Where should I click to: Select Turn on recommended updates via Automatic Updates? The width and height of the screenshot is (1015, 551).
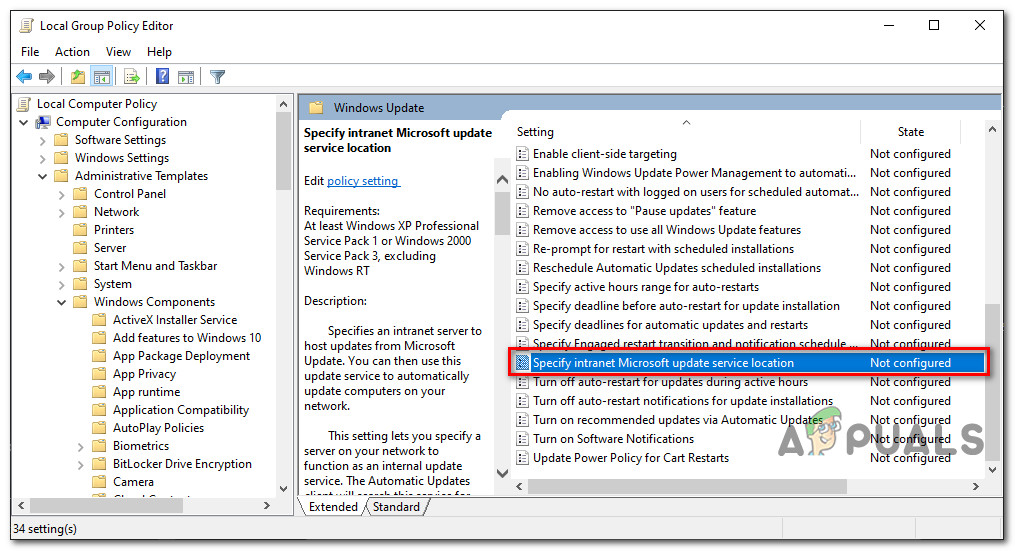(678, 420)
